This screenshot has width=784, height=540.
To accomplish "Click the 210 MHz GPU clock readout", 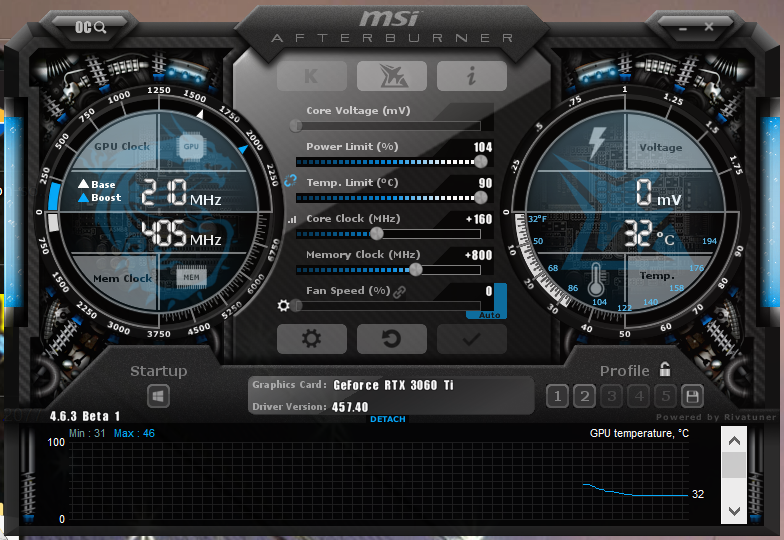I will coord(181,193).
